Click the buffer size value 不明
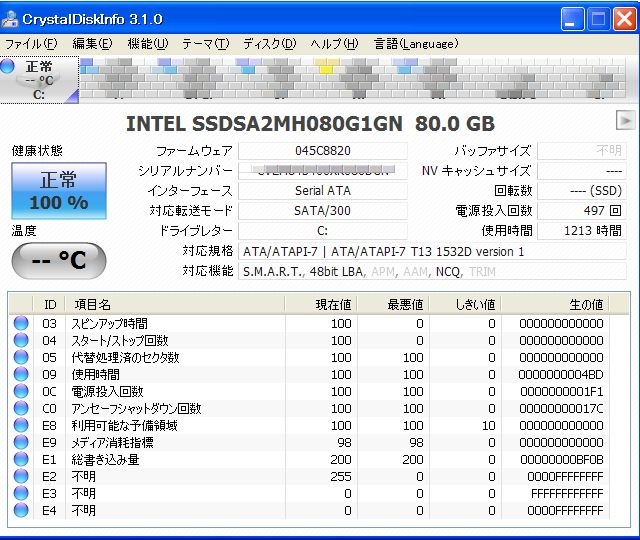Image resolution: width=640 pixels, height=540 pixels. (x=582, y=151)
